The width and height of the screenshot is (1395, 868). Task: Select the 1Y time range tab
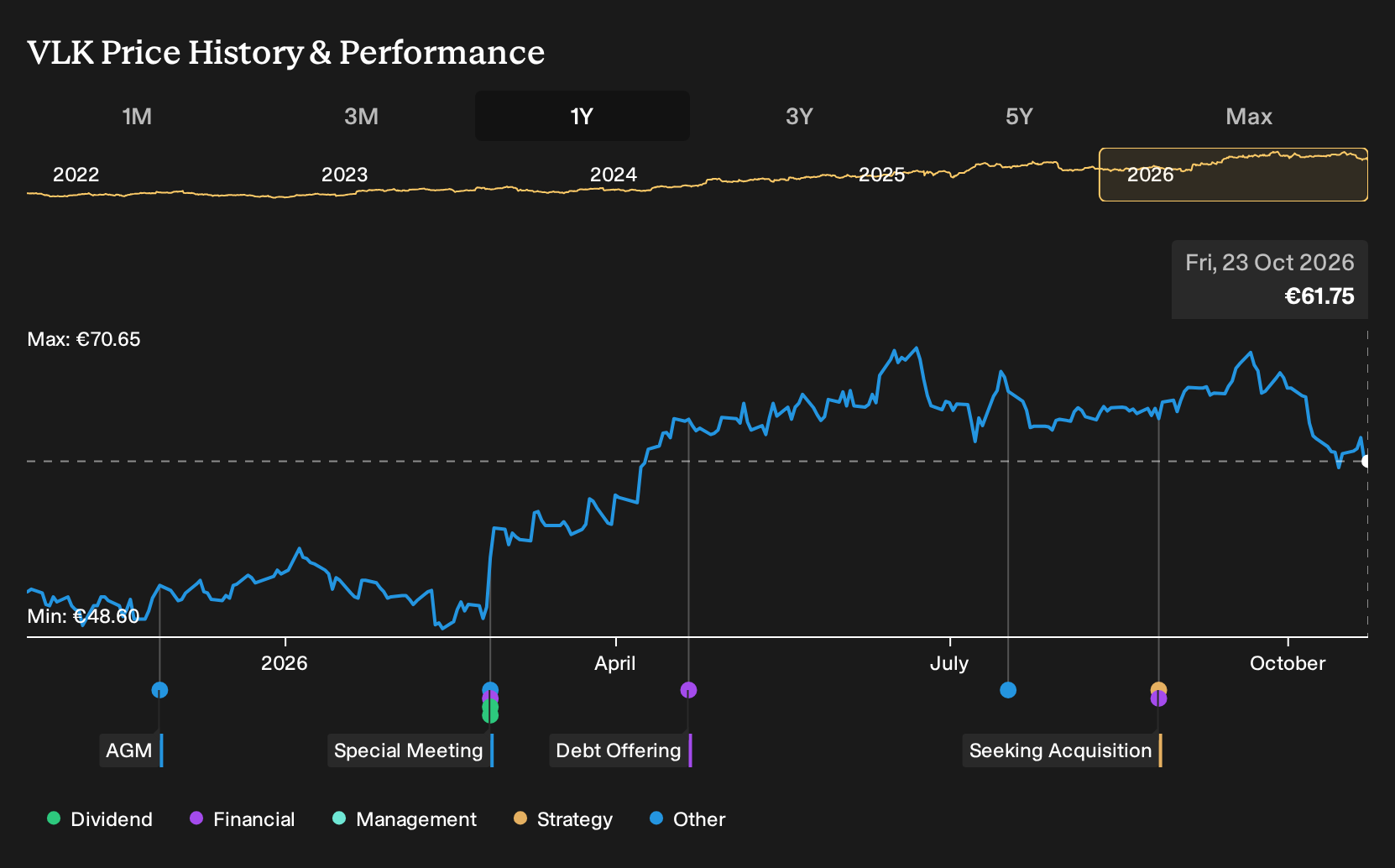583,117
